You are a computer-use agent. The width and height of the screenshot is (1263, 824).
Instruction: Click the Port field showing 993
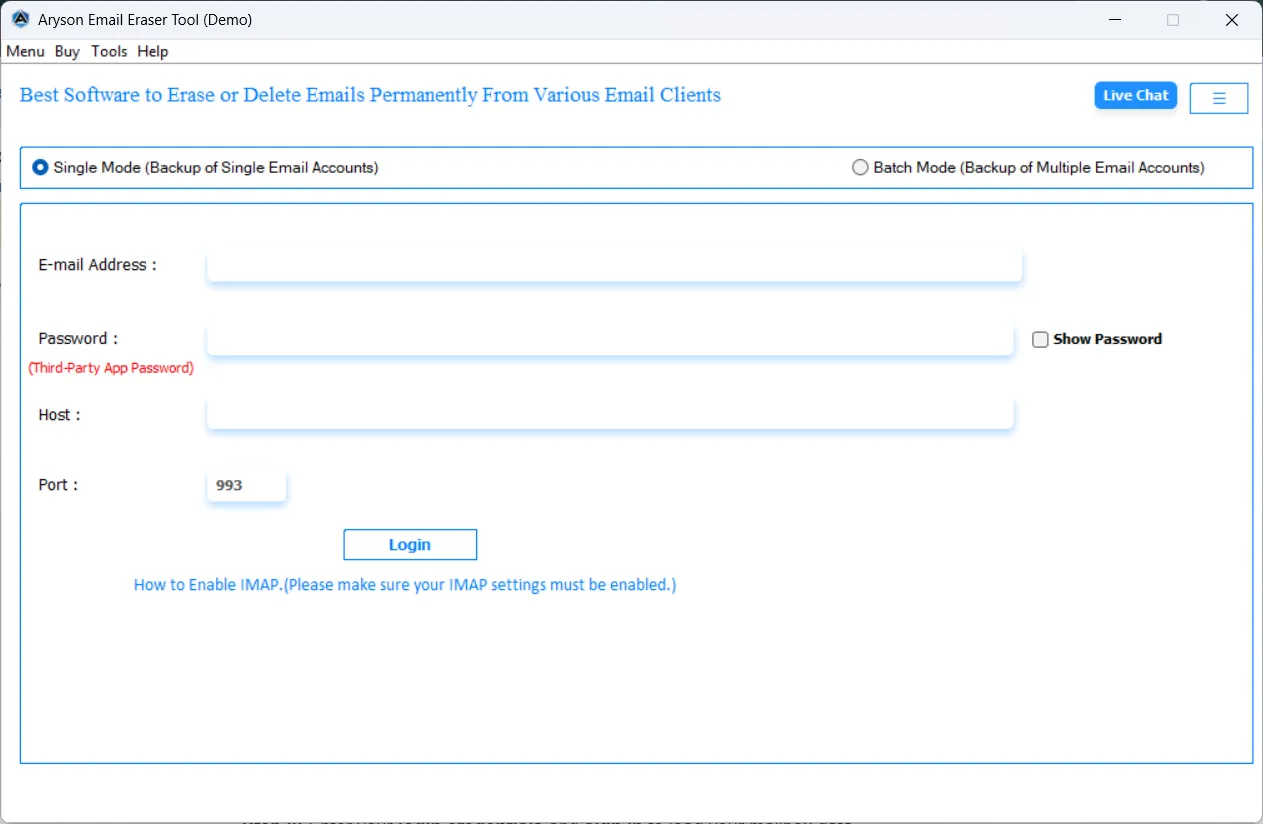click(x=246, y=485)
